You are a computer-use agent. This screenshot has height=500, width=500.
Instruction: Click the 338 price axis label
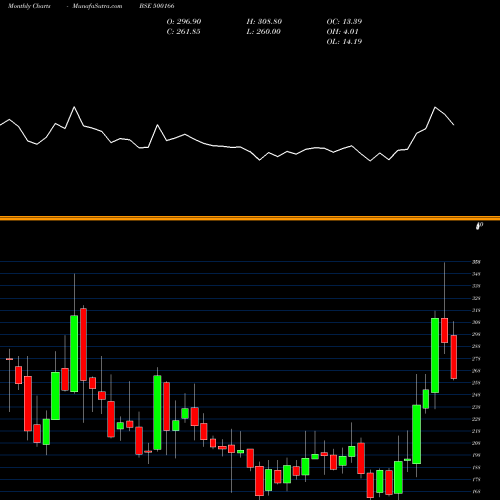tap(476, 286)
